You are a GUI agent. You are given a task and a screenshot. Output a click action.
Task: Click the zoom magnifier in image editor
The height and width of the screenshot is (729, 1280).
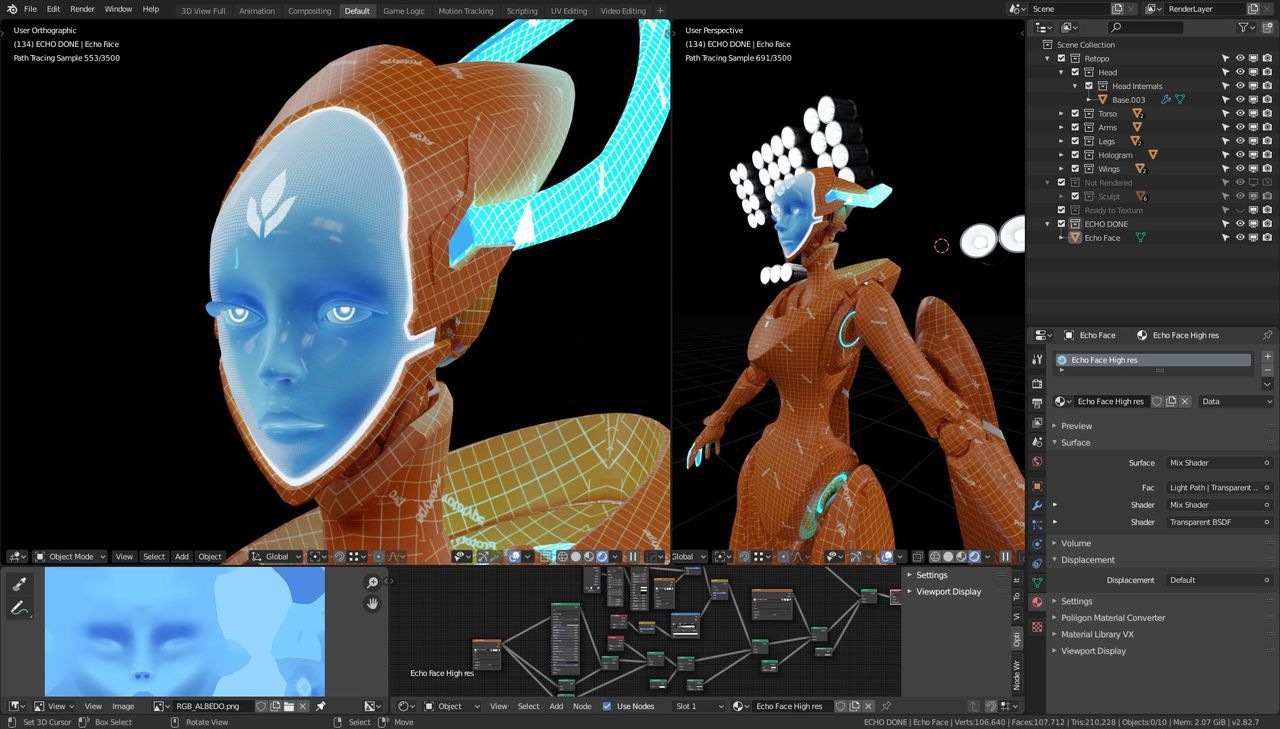point(372,583)
